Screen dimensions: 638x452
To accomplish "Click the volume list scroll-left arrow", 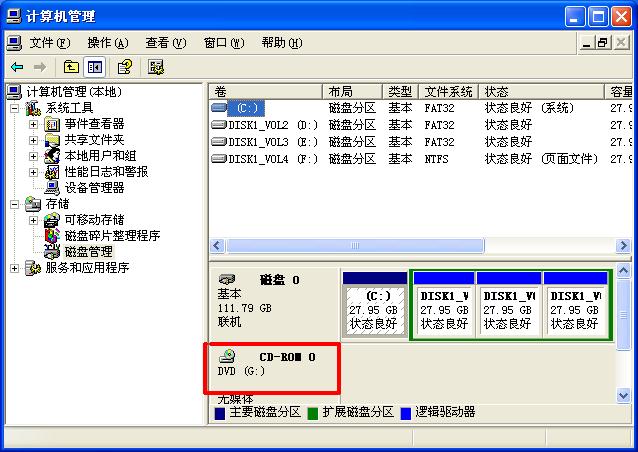I will click(x=217, y=245).
